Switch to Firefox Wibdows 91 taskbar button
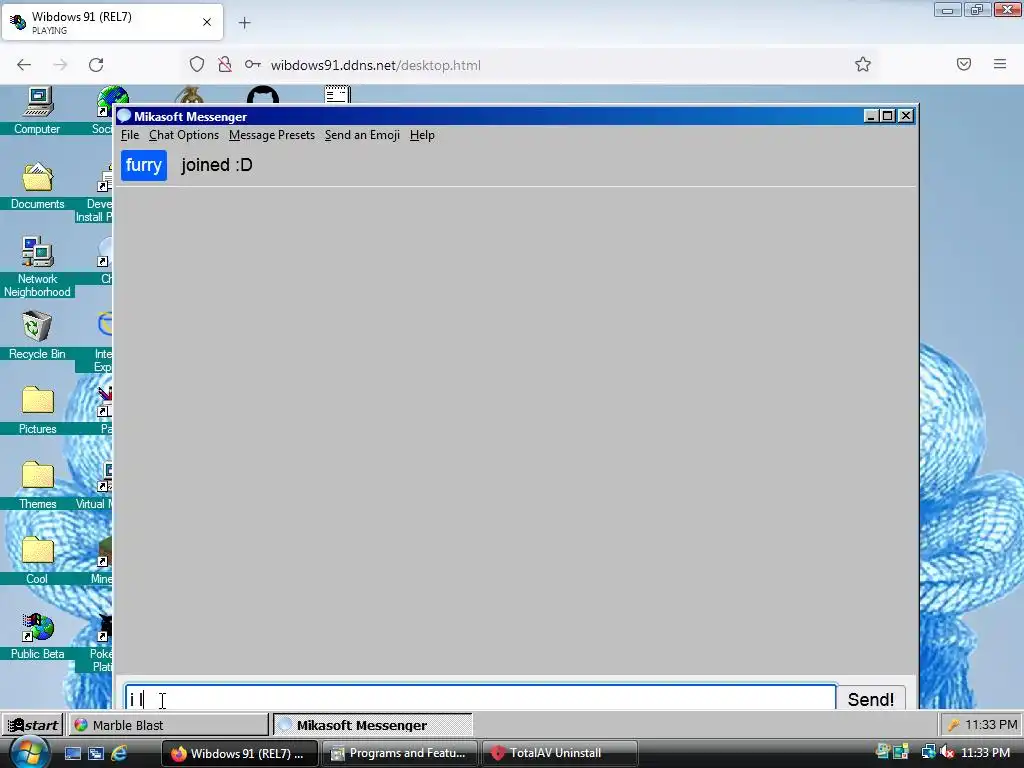Screen dimensions: 1024x768 pyautogui.click(x=240, y=753)
